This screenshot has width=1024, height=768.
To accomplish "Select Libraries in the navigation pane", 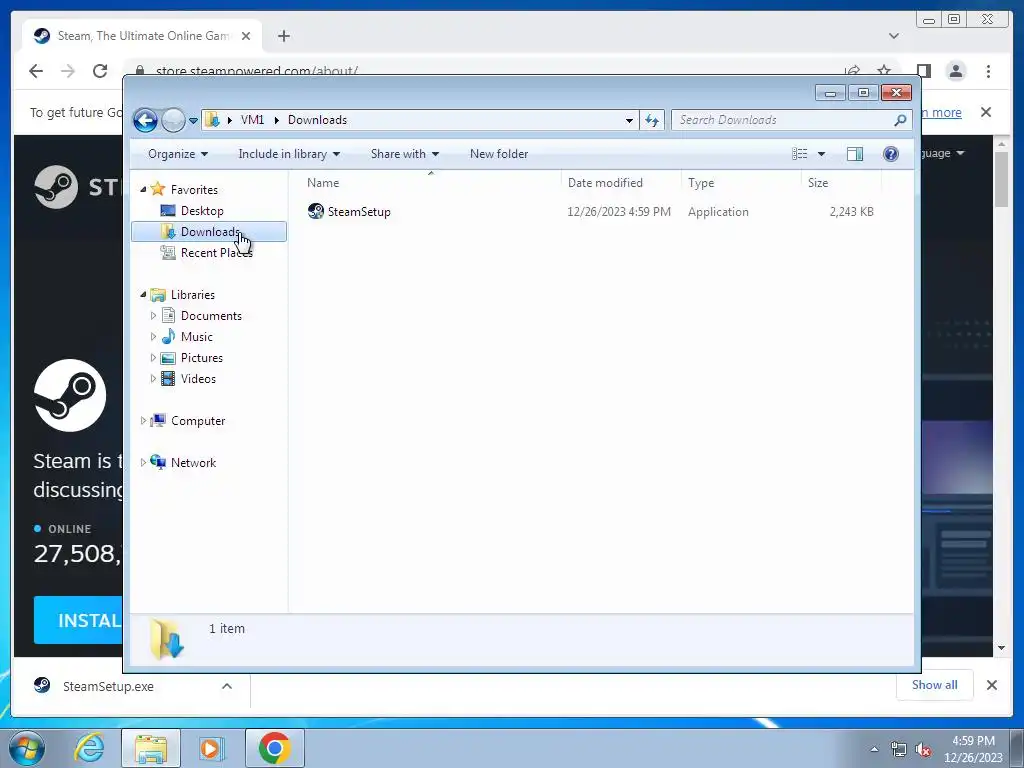I will tap(193, 295).
